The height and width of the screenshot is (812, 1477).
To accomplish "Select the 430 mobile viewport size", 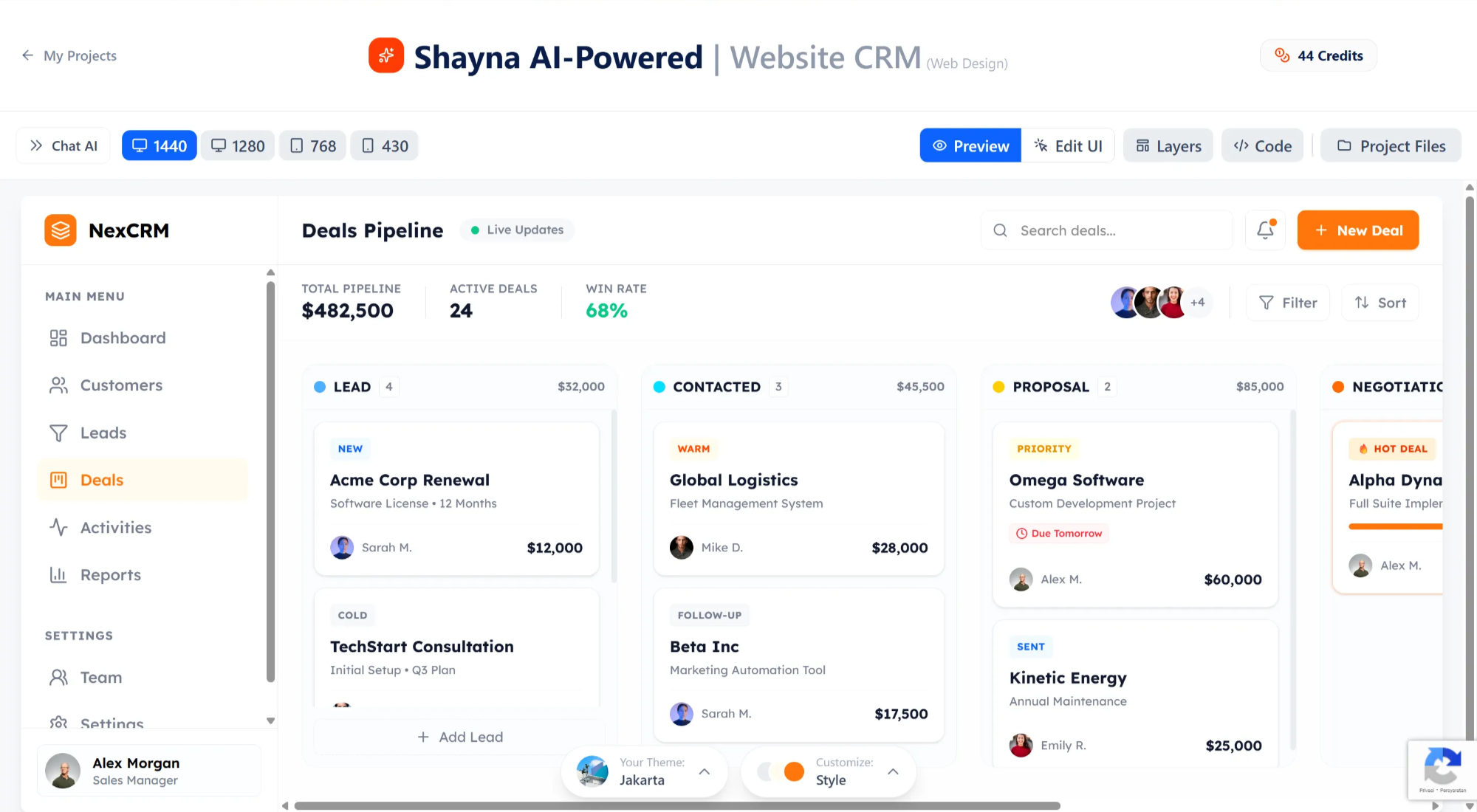I will tap(385, 146).
